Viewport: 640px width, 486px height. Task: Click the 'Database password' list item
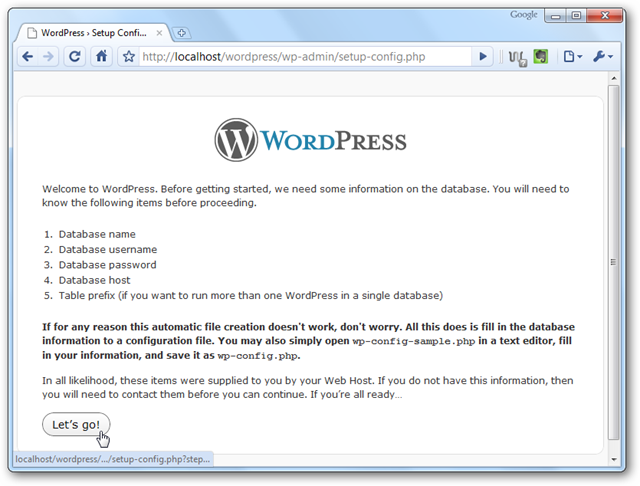[x=107, y=265]
